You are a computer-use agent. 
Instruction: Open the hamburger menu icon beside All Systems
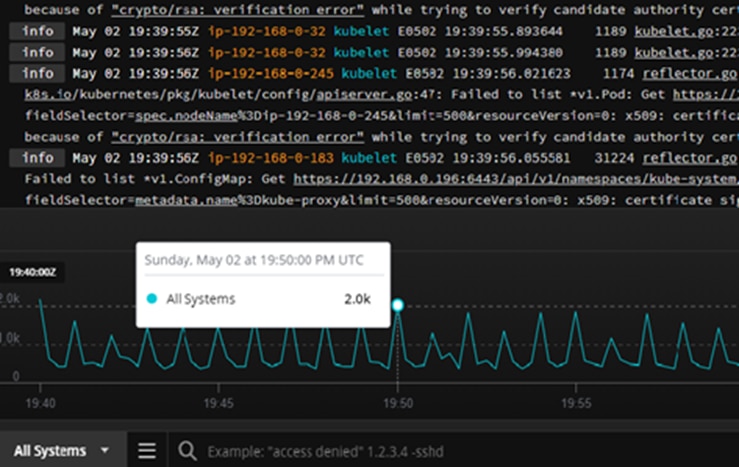point(147,450)
